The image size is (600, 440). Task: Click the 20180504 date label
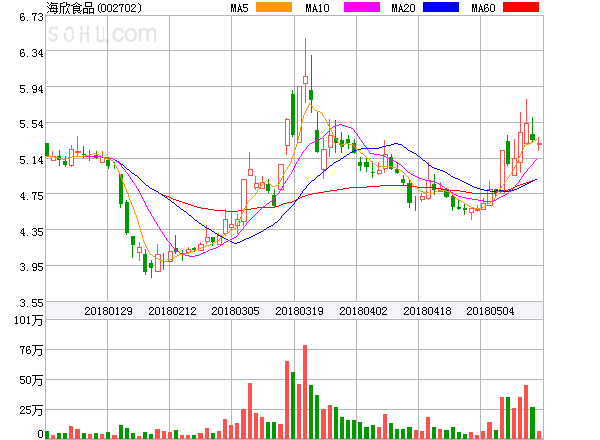tap(490, 311)
